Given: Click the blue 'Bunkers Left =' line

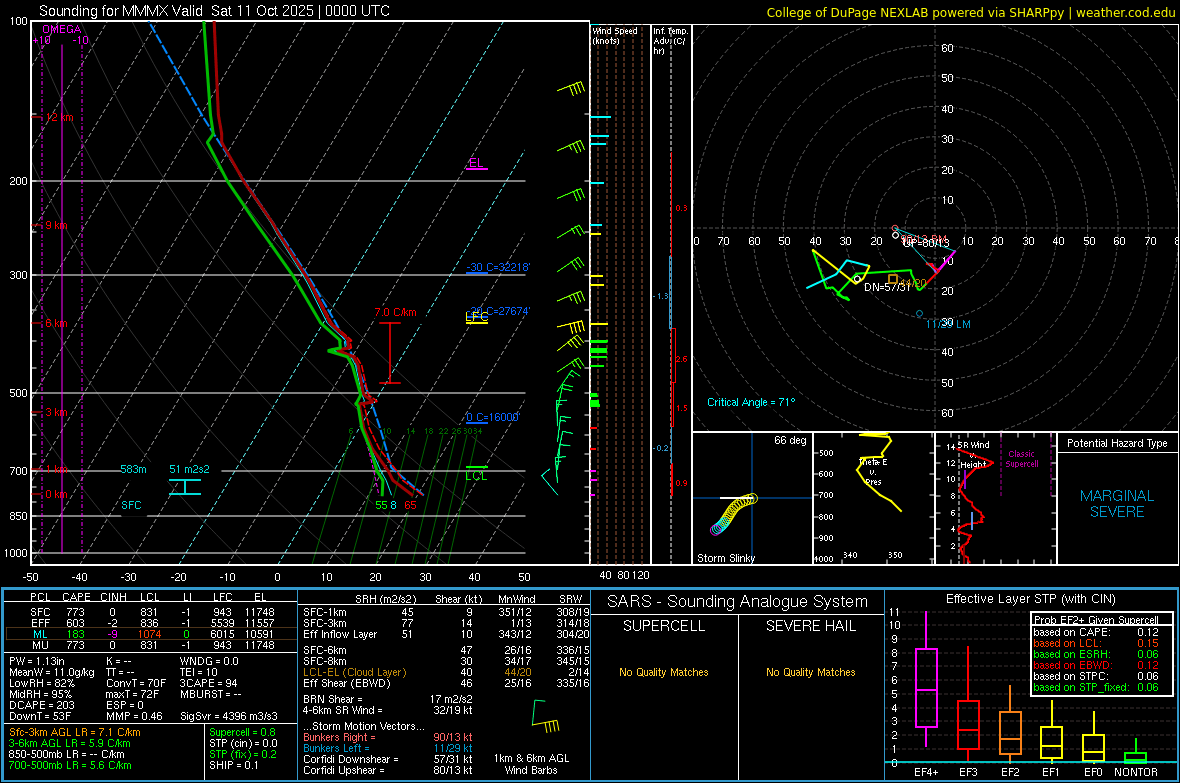Looking at the screenshot, I should click(x=388, y=748).
